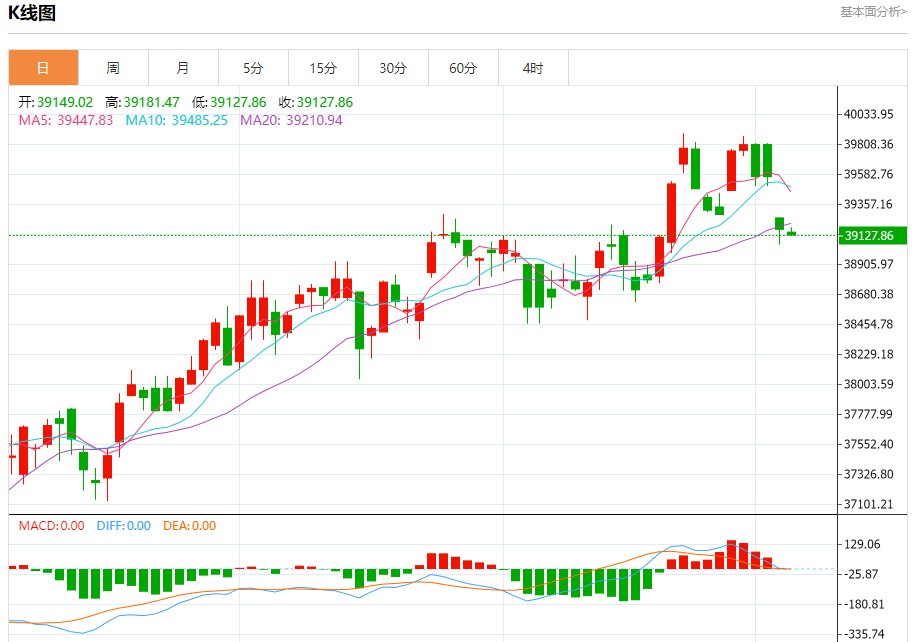The height and width of the screenshot is (642, 918).
Task: Open the 15分 interval tab
Action: [x=323, y=68]
